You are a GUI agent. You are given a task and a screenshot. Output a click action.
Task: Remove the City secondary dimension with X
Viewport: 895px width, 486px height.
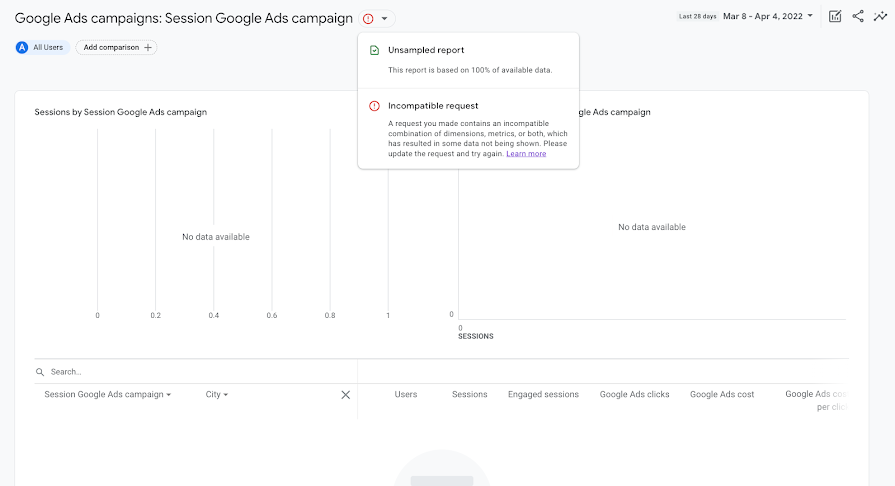tap(345, 395)
